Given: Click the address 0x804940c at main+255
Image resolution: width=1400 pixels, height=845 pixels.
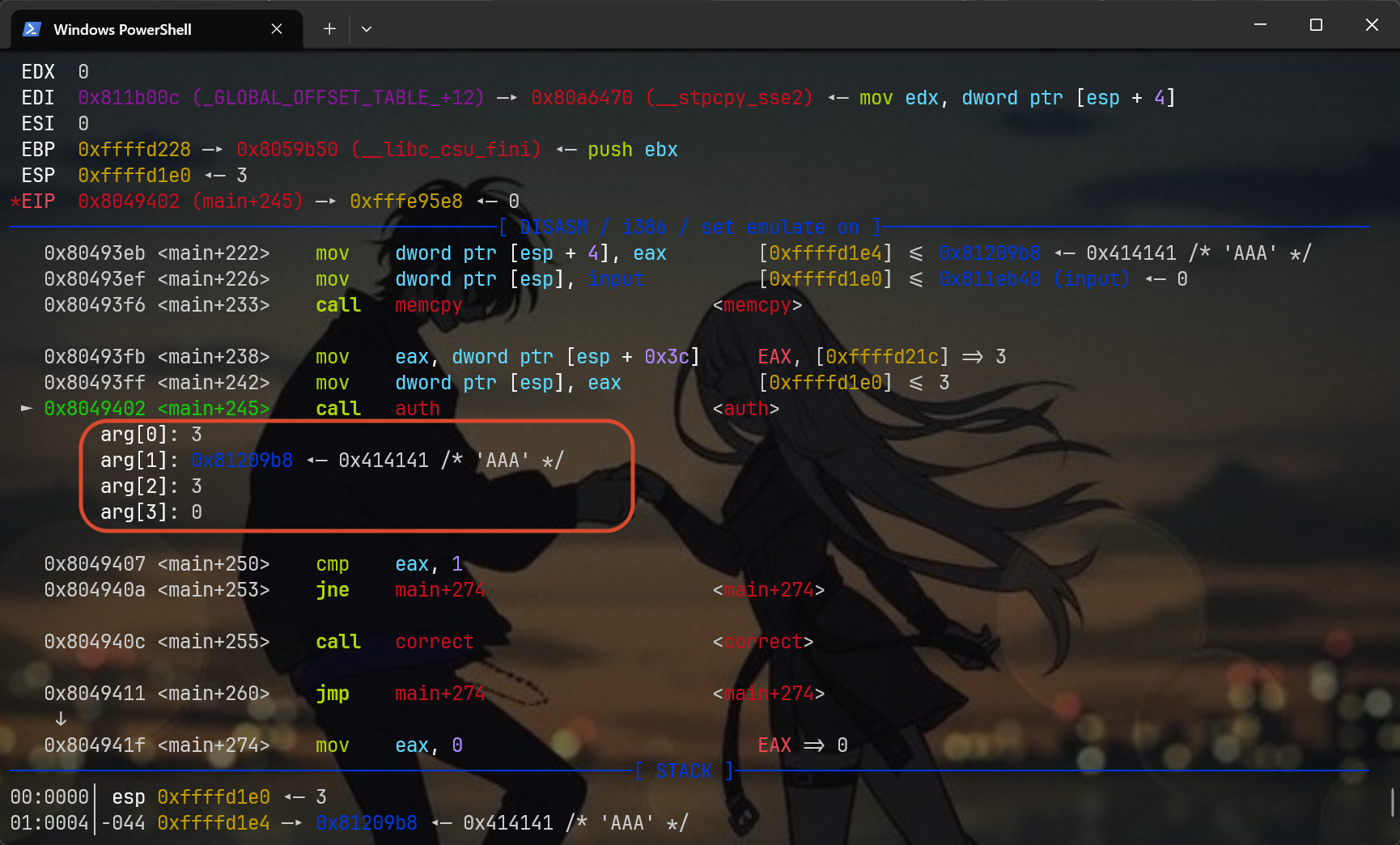Looking at the screenshot, I should pyautogui.click(x=95, y=642).
